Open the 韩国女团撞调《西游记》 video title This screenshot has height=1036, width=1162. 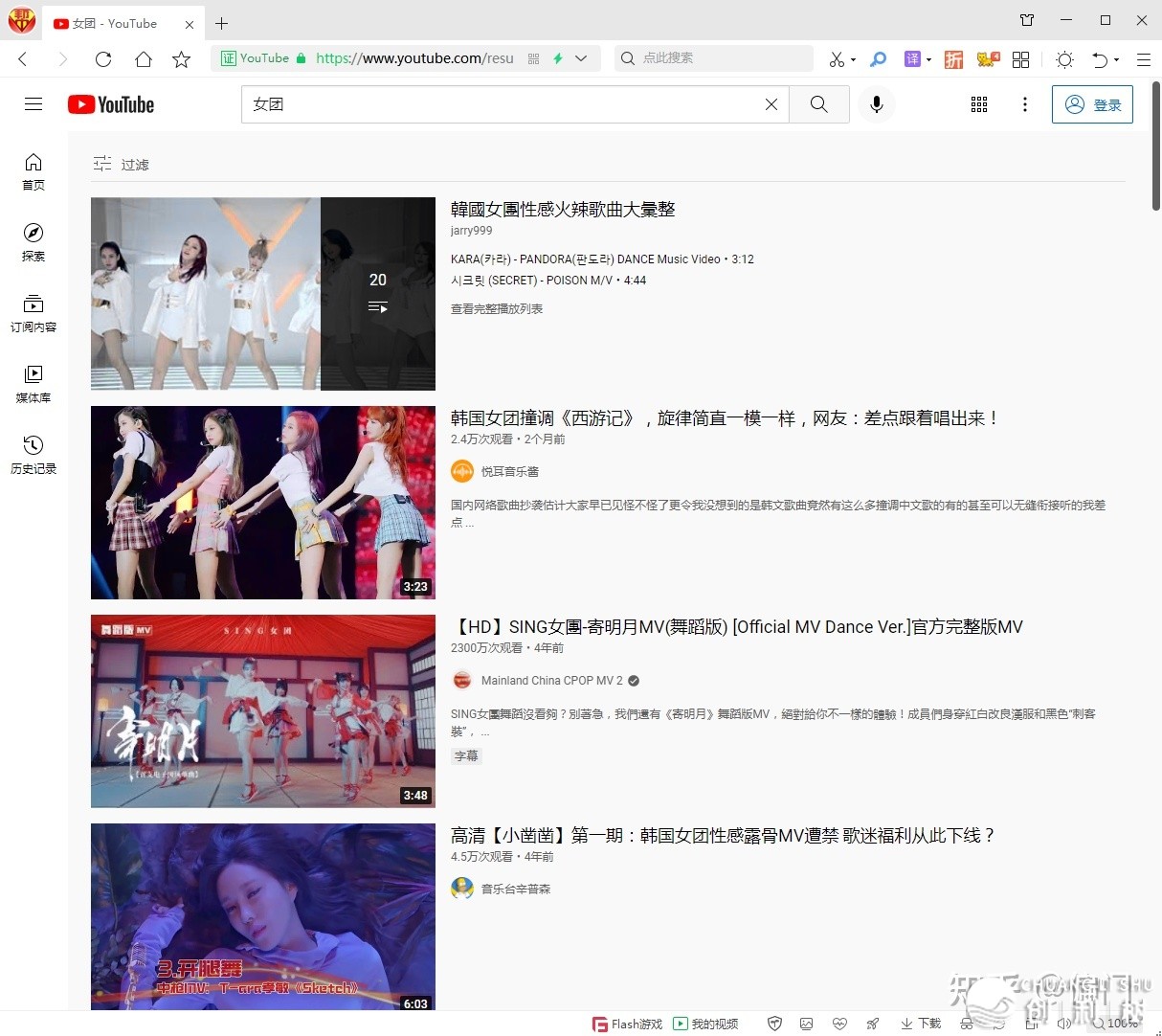coord(726,418)
